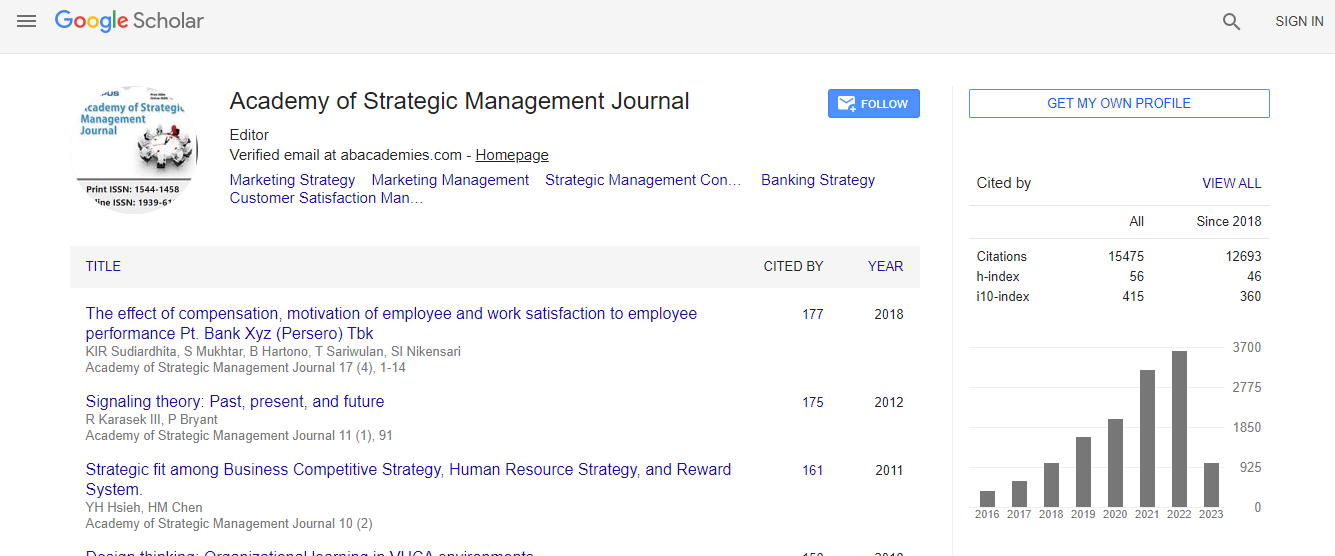Click the journal profile picture
The image size is (1335, 556).
[135, 150]
